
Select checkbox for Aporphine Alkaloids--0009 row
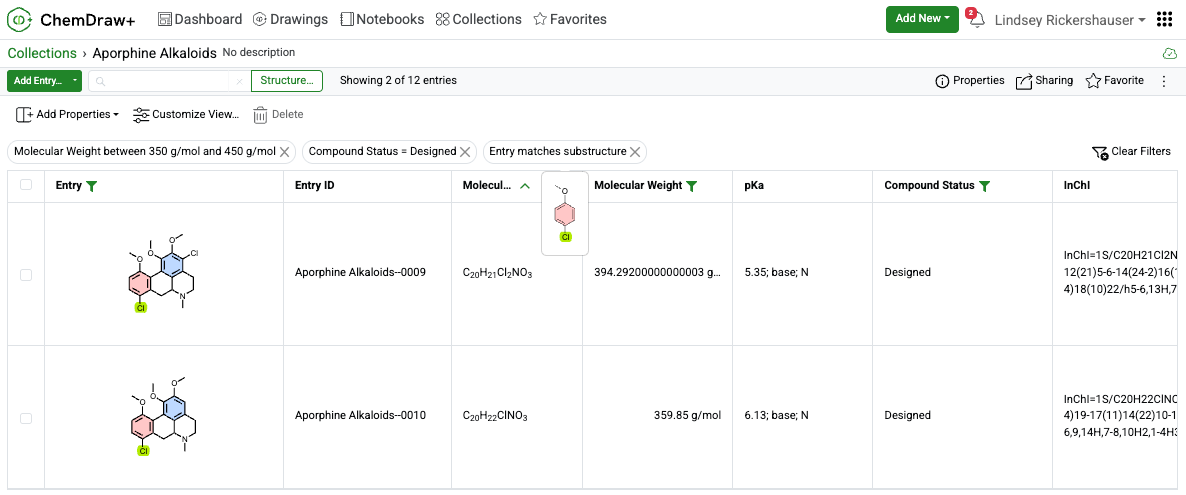click(x=26, y=275)
